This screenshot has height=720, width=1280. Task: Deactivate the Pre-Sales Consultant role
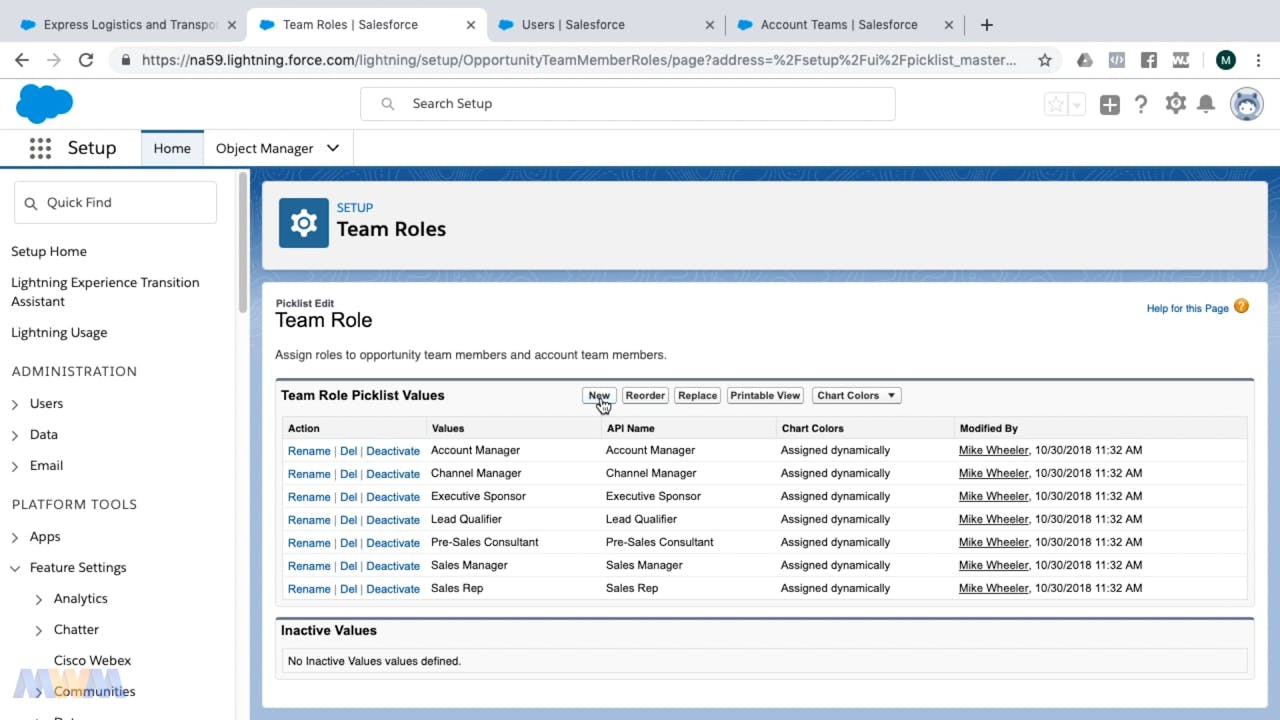[x=393, y=543]
